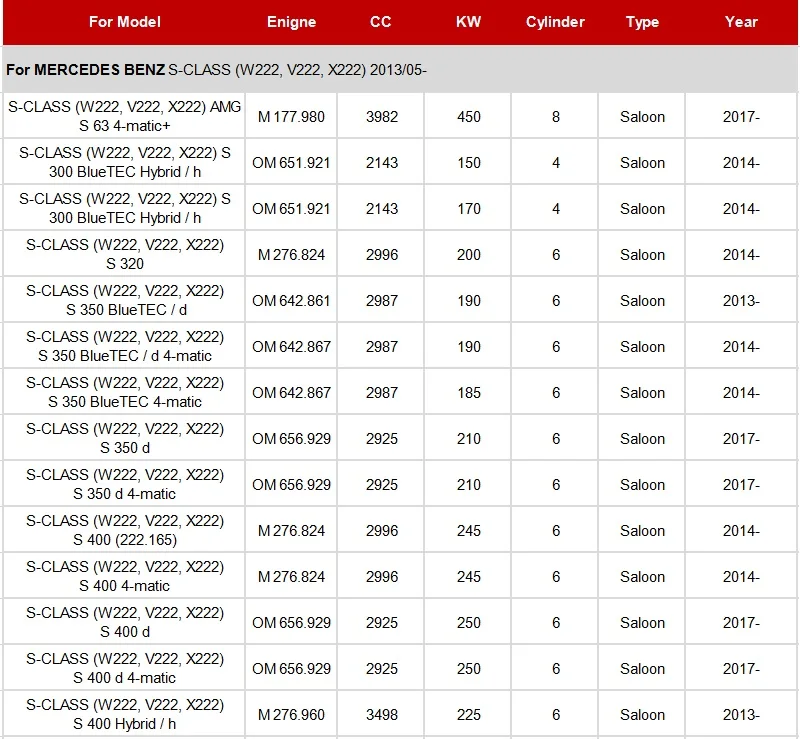
Task: Select the 'S 400 4-matic' model cell
Action: [124, 575]
